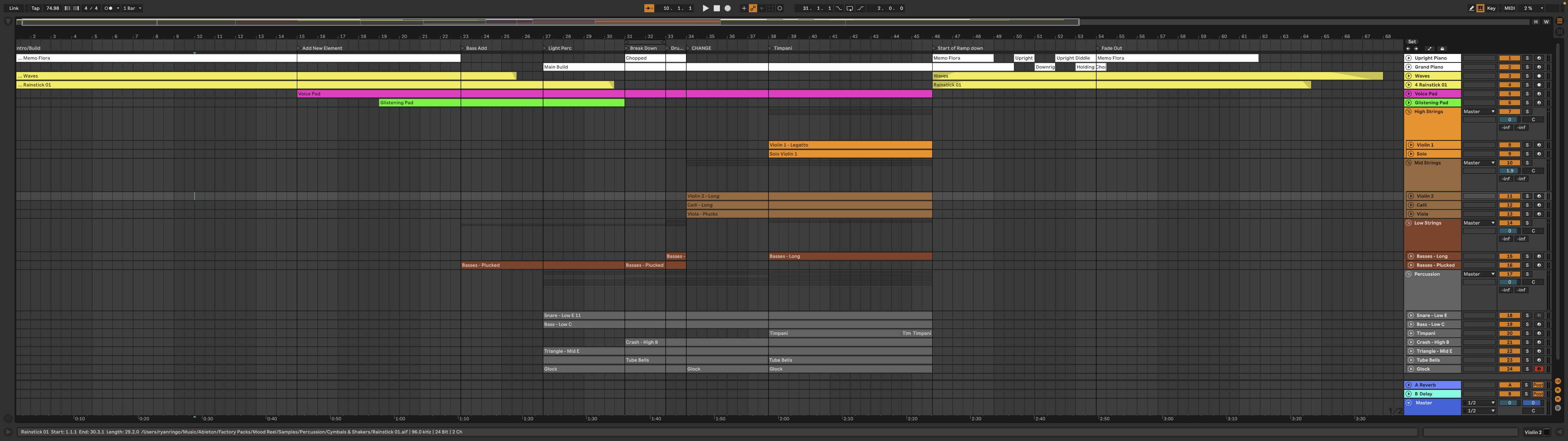The height and width of the screenshot is (441, 1568).
Task: Toggle the Loop switch in transport
Action: pyautogui.click(x=849, y=9)
